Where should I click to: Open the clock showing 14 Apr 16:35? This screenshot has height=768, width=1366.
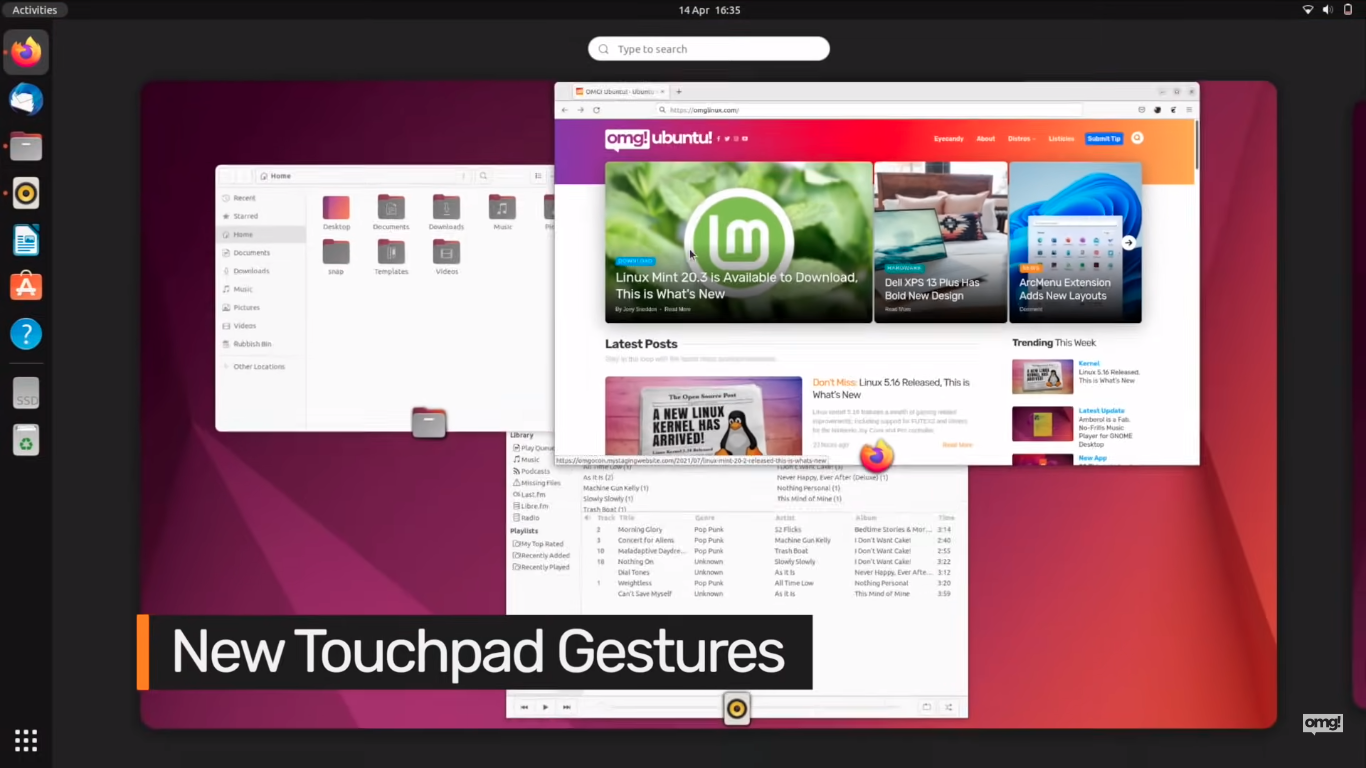tap(709, 10)
